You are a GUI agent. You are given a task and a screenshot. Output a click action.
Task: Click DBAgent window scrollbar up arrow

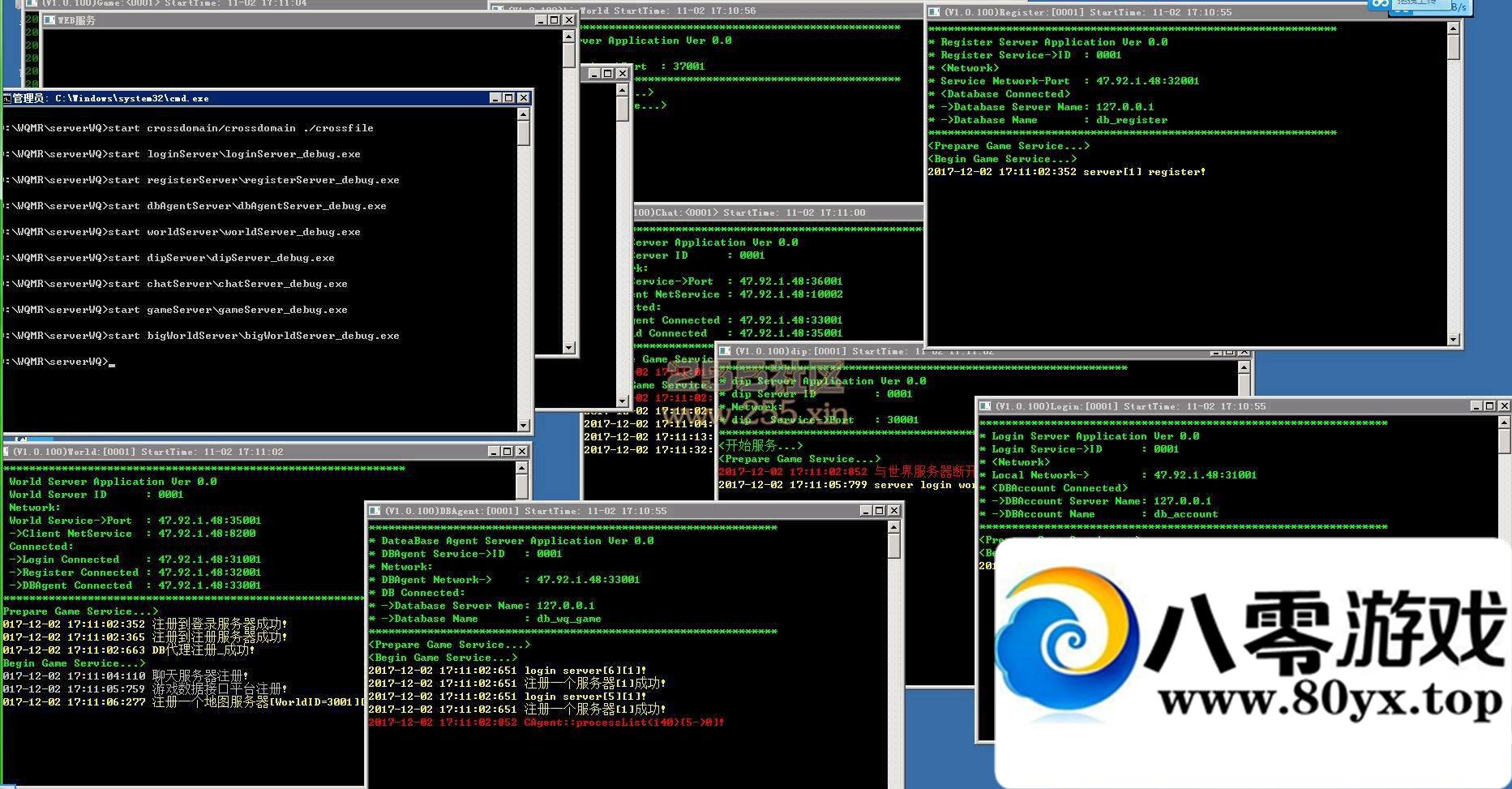pos(893,527)
